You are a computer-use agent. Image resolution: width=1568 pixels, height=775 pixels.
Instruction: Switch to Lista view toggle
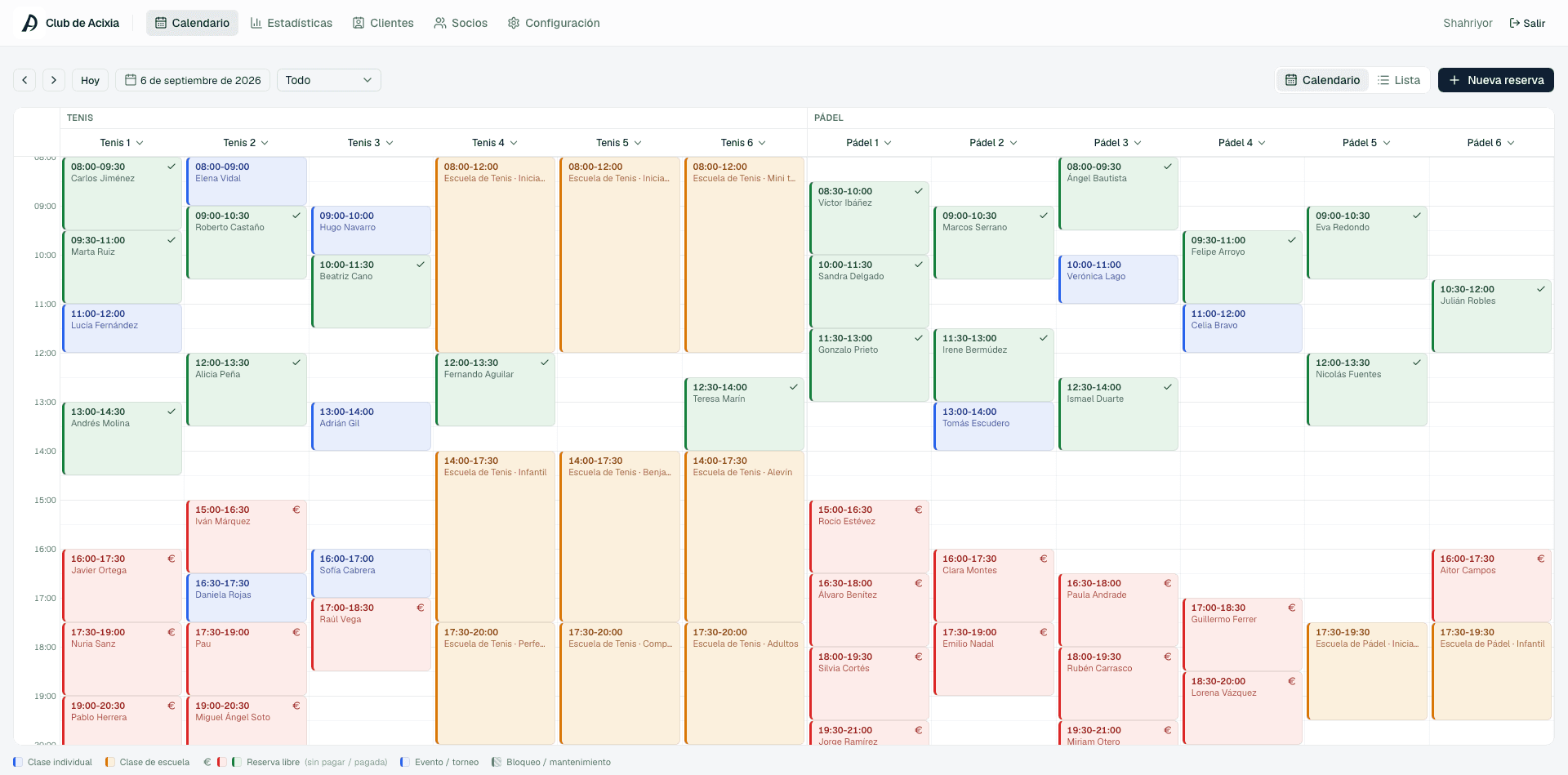pos(1399,80)
